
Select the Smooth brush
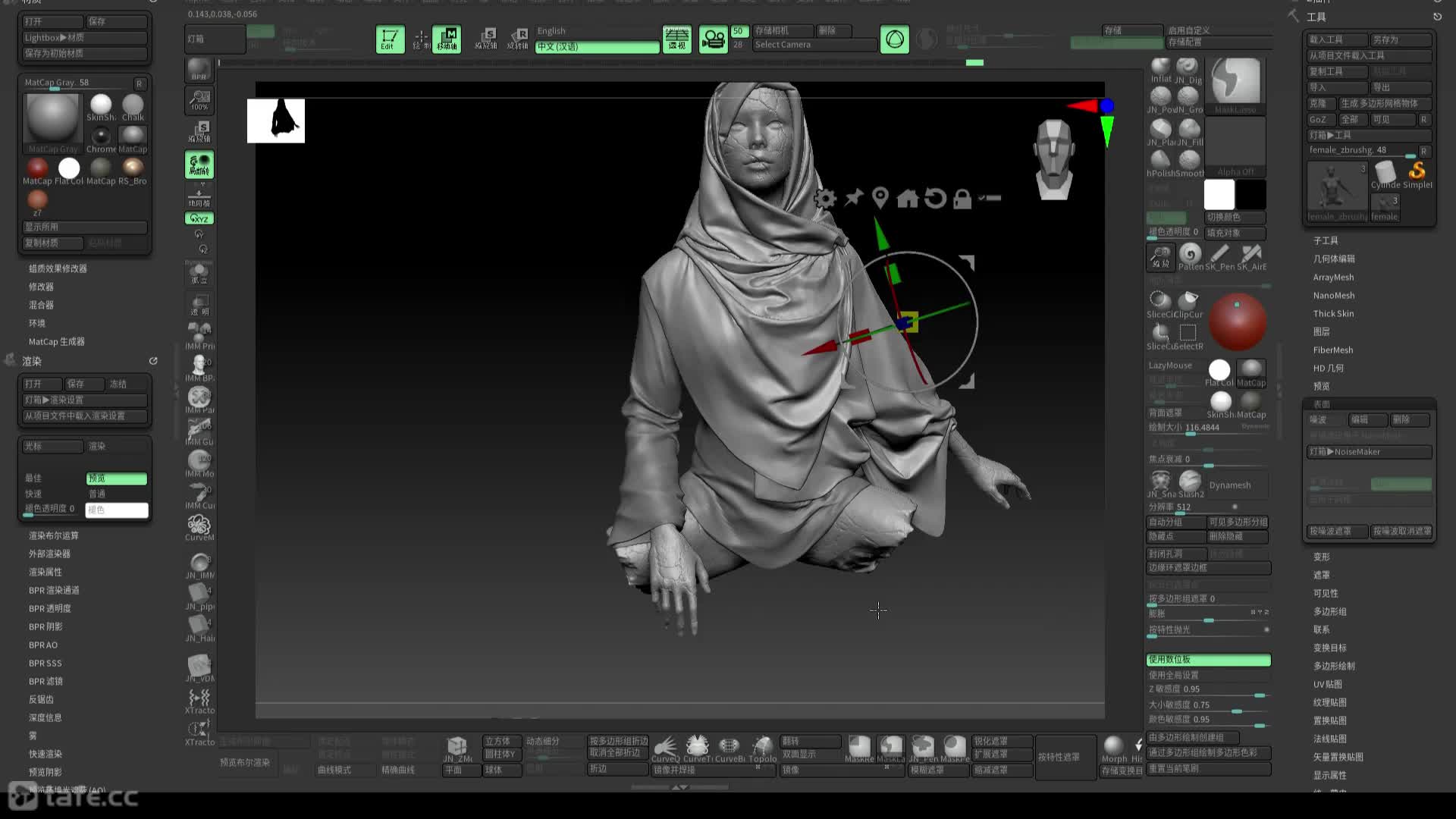tap(1190, 163)
